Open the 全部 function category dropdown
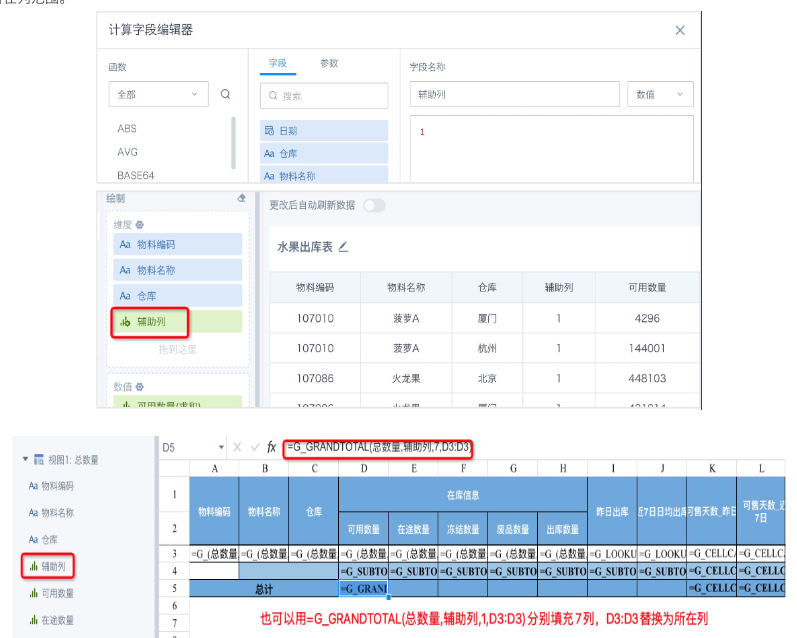Viewport: 797px width, 638px height. tap(159, 94)
